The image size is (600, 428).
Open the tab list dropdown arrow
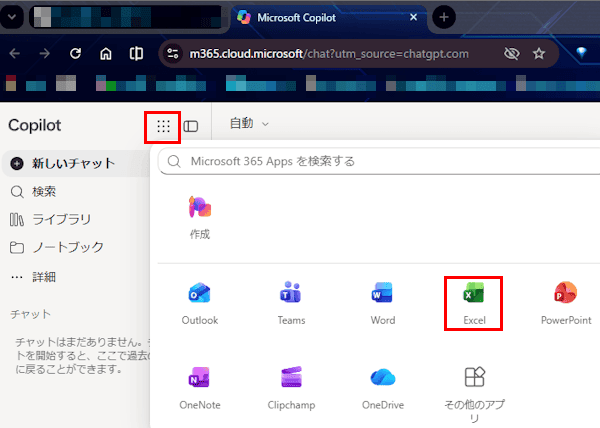pos(12,17)
